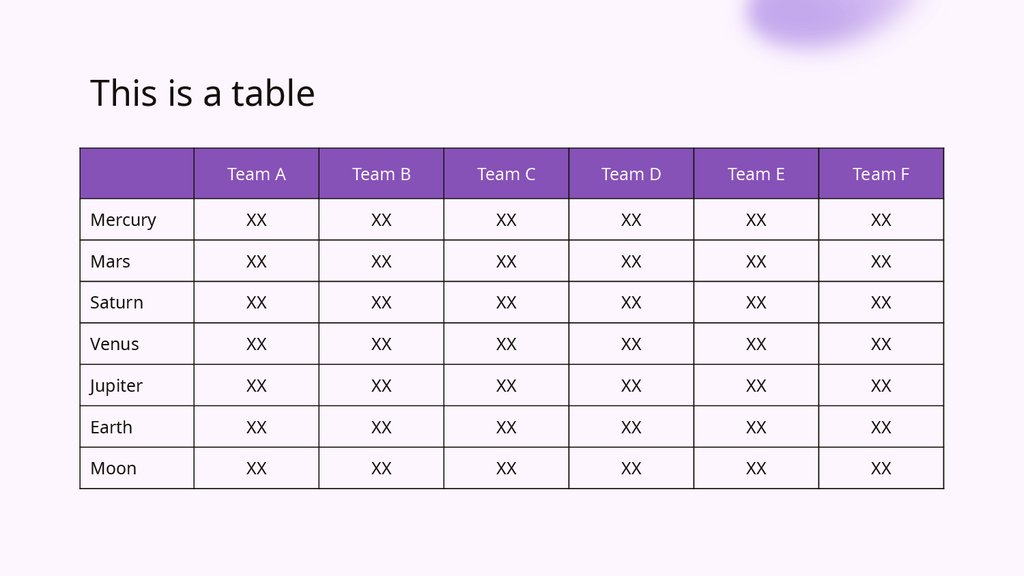Viewport: 1024px width, 576px height.
Task: Select the Jupiter cell under Team E
Action: tap(756, 386)
